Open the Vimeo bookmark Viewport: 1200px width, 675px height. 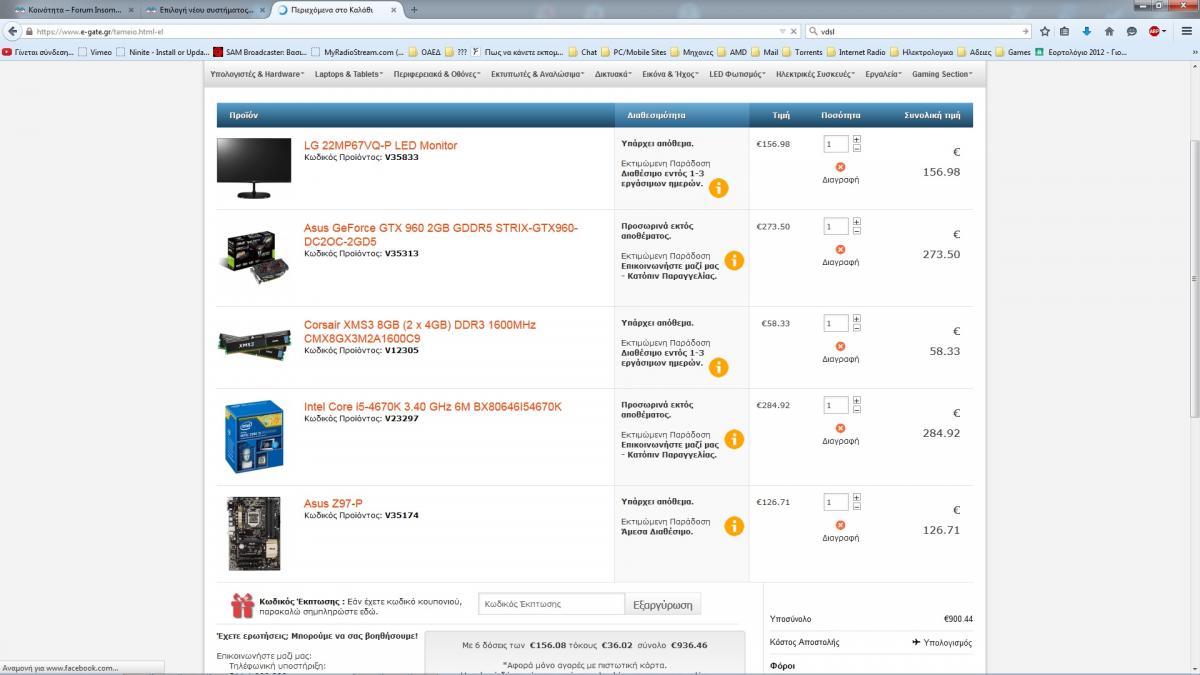tap(94, 52)
